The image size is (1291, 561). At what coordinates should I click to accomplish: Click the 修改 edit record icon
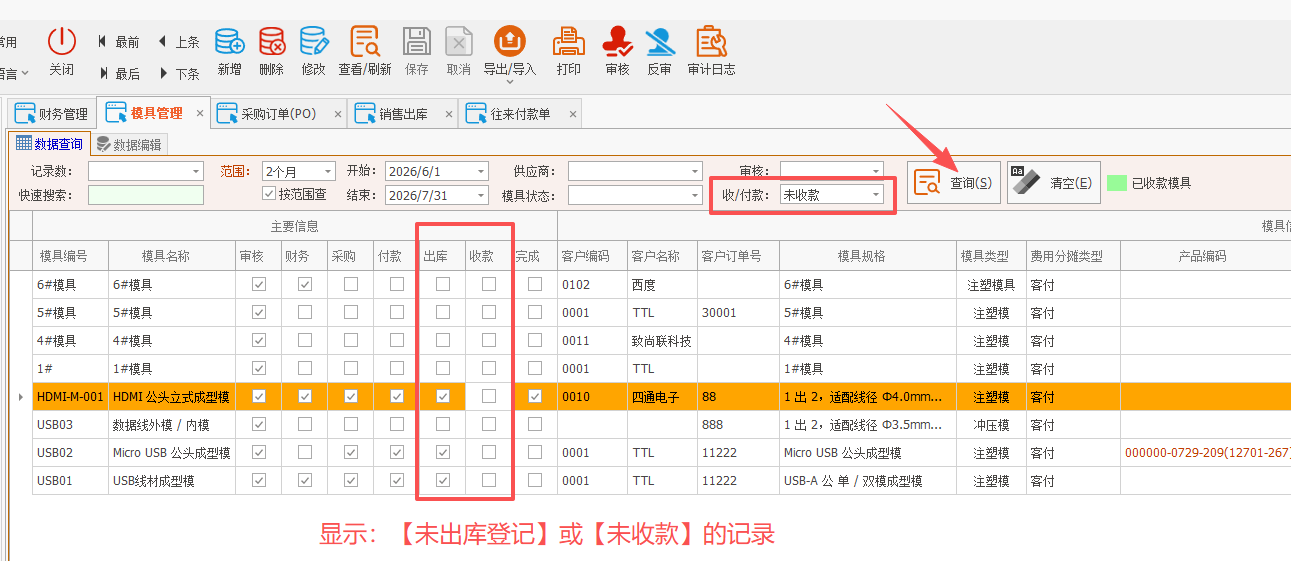pos(313,42)
